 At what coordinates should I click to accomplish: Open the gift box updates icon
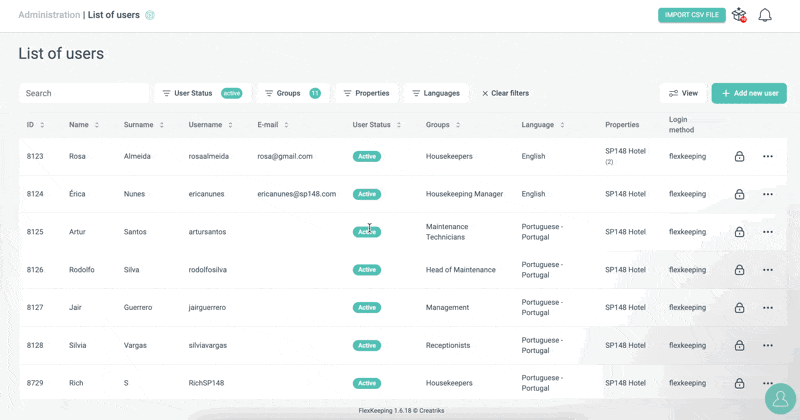(739, 15)
